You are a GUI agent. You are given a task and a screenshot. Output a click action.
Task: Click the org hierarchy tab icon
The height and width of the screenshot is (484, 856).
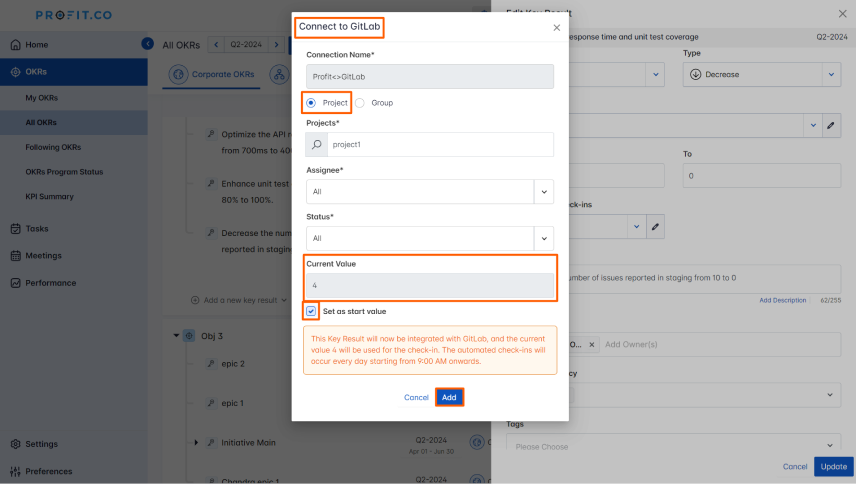(x=280, y=74)
